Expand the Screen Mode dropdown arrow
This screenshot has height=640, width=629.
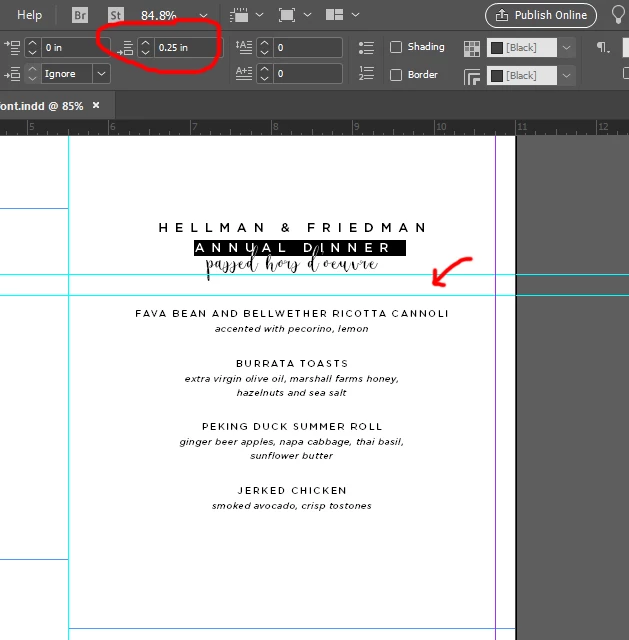point(308,15)
